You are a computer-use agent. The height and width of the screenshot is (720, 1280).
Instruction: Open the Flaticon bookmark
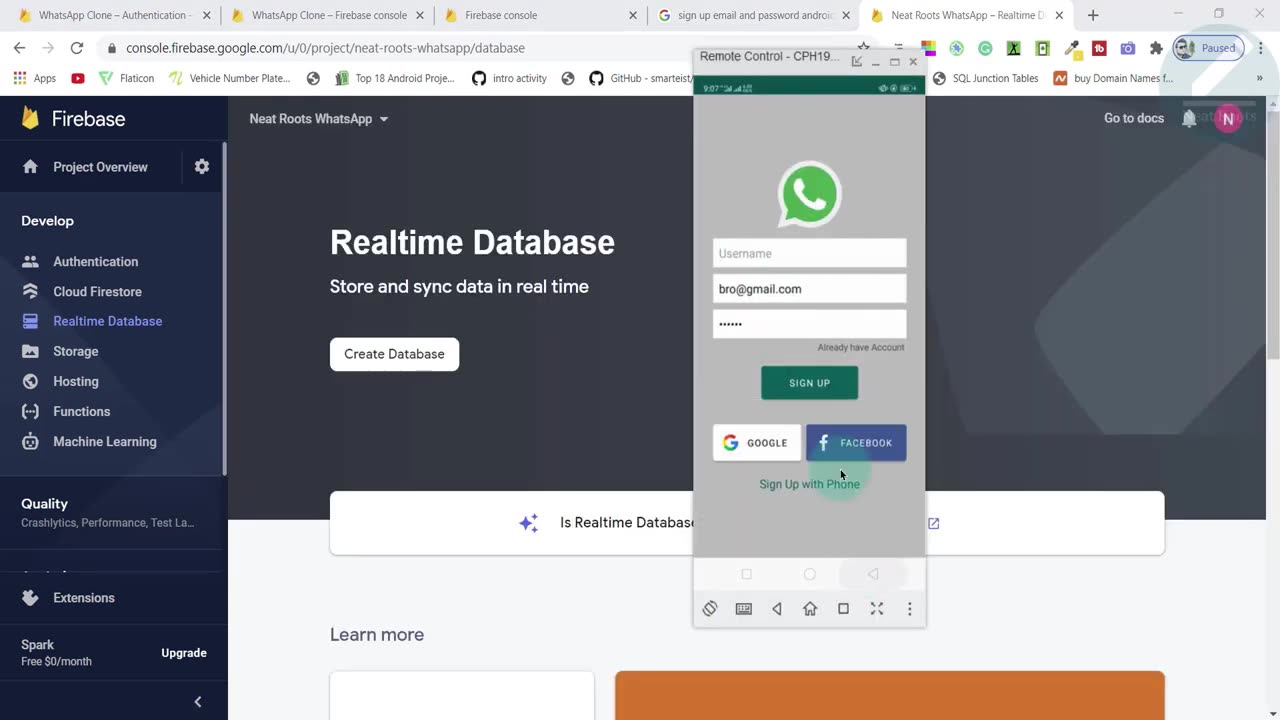coord(126,78)
